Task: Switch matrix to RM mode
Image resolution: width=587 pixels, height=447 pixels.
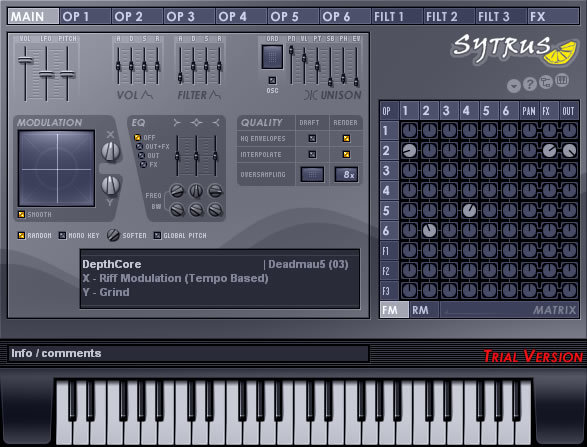Action: [x=424, y=310]
